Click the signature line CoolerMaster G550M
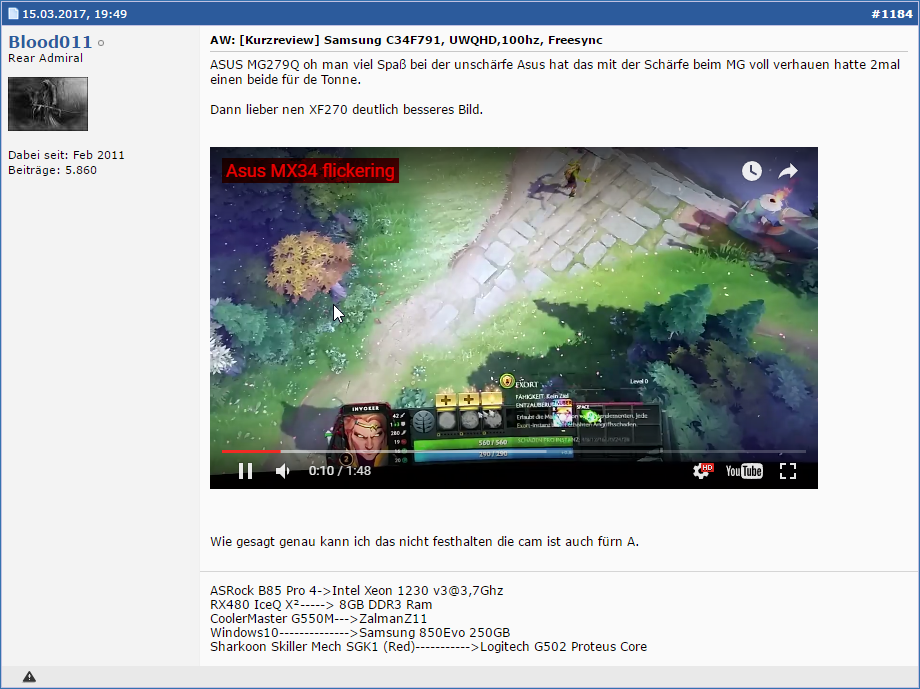 [x=319, y=619]
